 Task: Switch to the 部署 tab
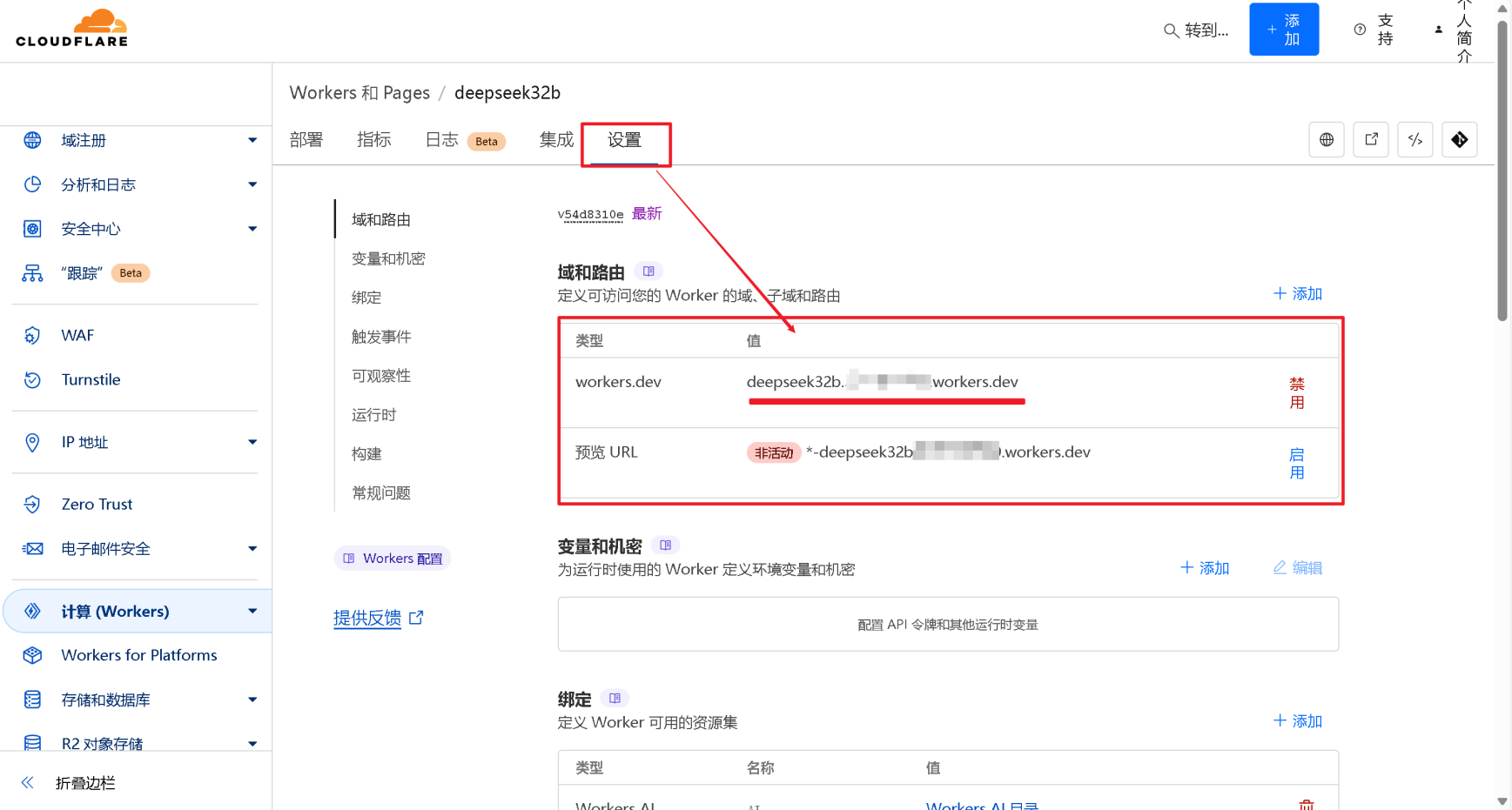pyautogui.click(x=306, y=140)
